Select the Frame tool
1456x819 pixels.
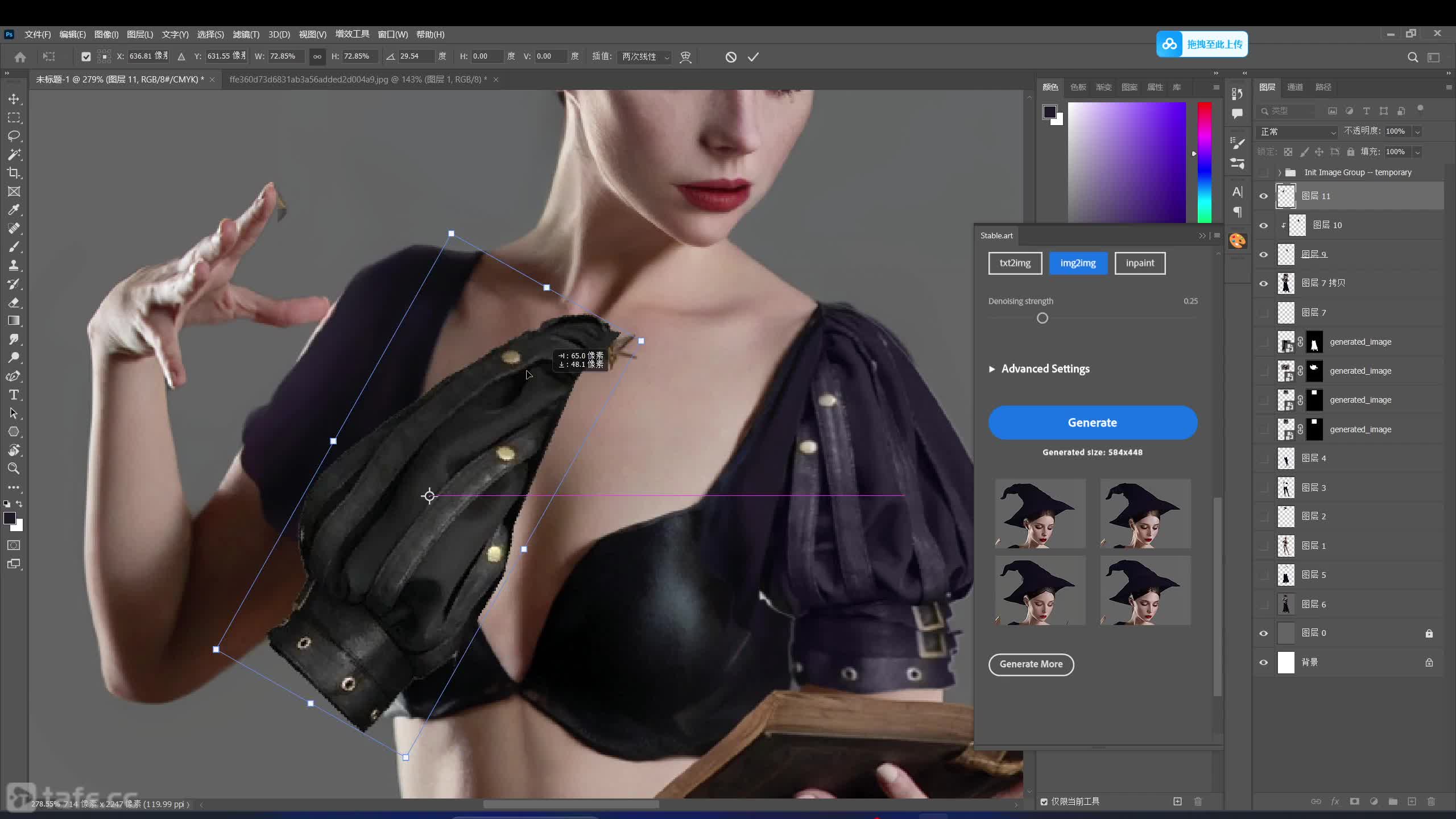[14, 192]
